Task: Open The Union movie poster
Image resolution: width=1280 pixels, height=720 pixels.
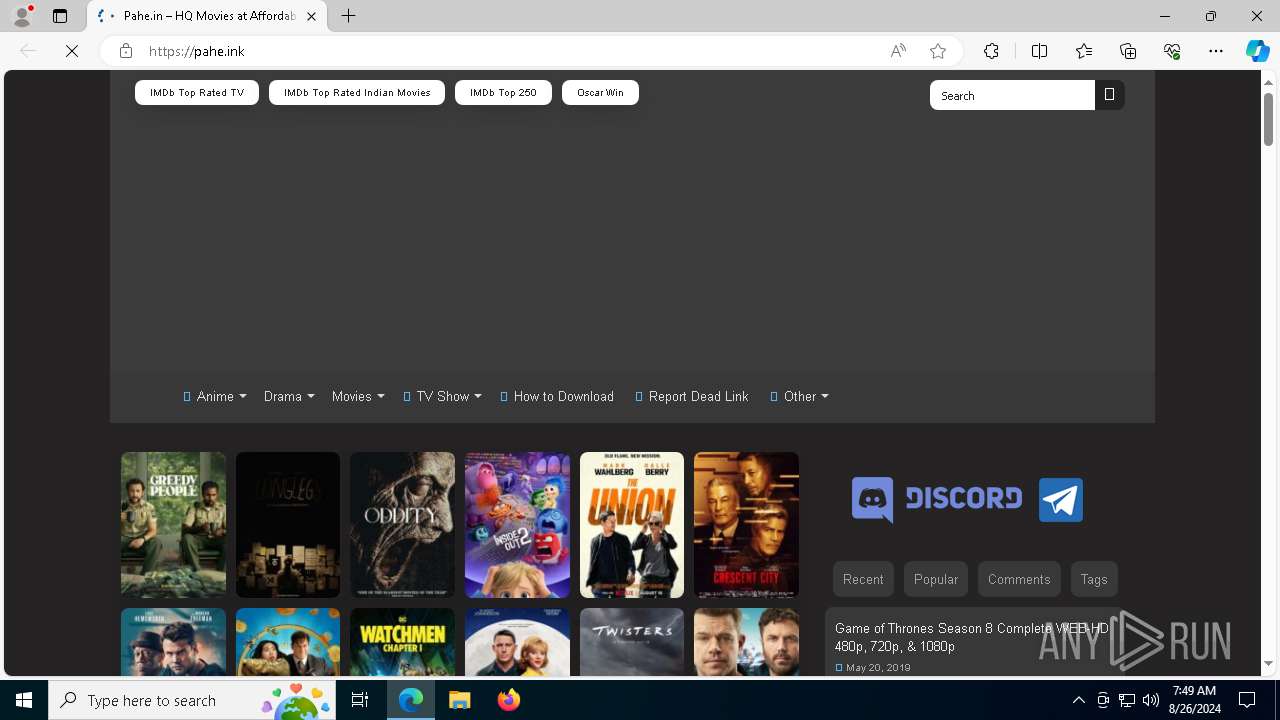Action: click(632, 525)
